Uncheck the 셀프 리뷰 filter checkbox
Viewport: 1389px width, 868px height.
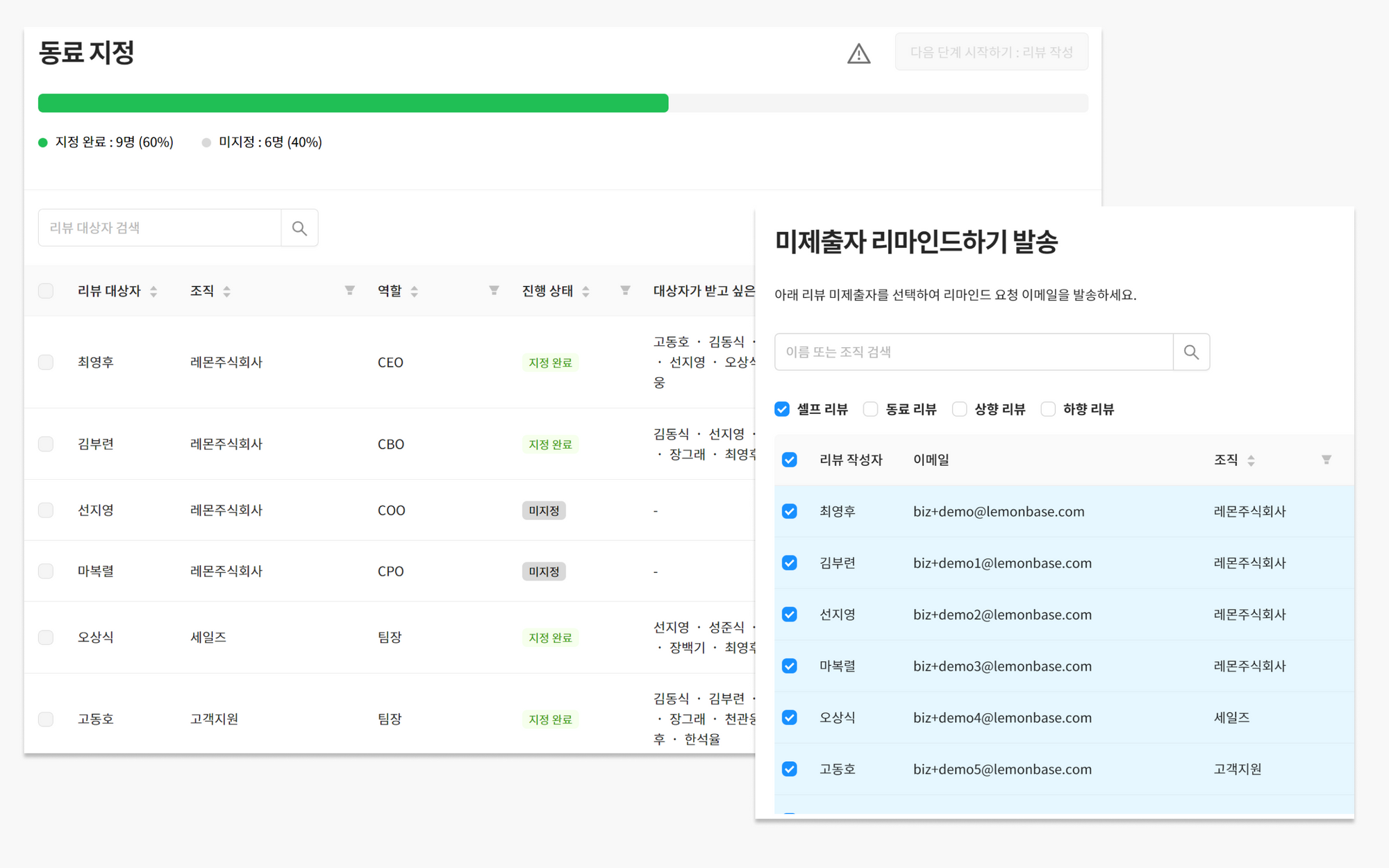(x=781, y=409)
